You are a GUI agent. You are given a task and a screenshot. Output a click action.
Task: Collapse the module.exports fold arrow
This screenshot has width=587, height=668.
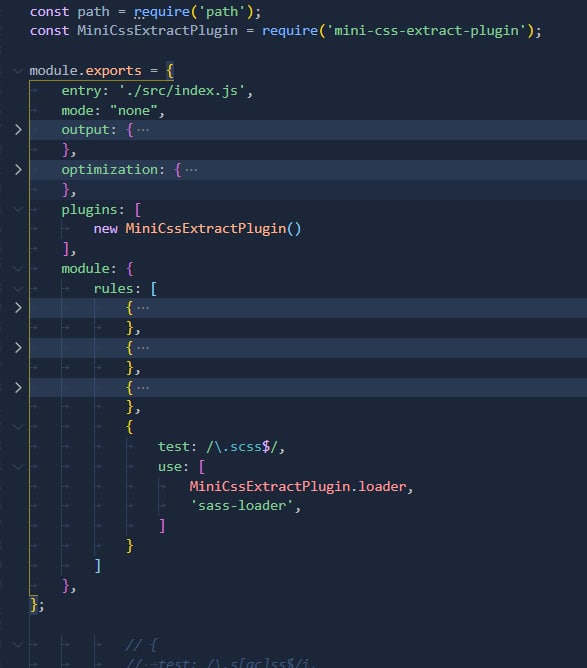click(18, 70)
